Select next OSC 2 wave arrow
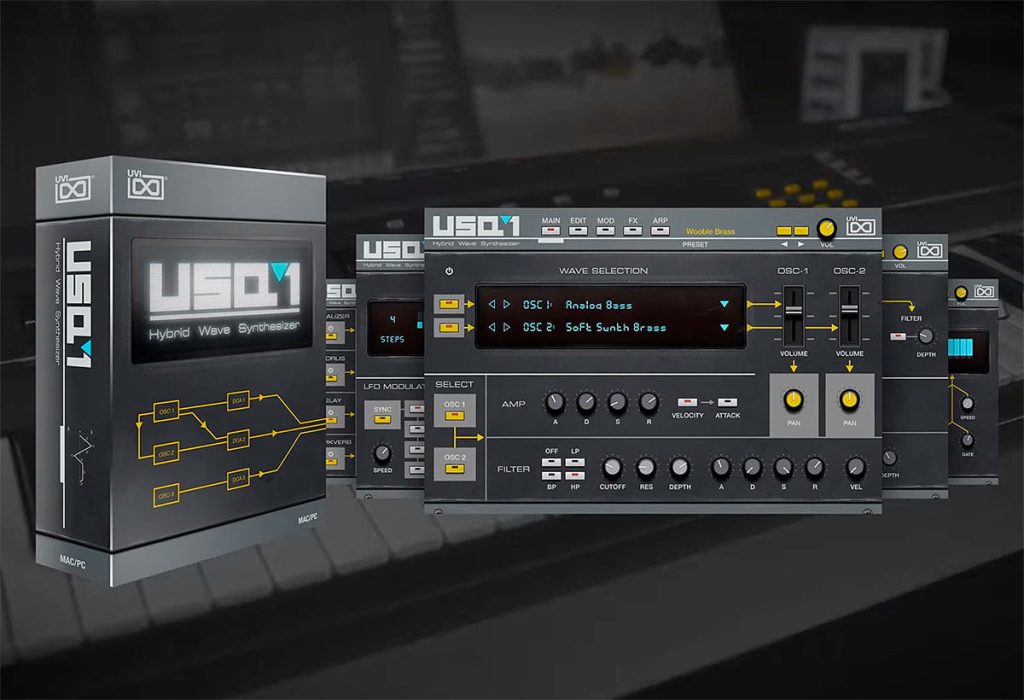The image size is (1024, 700). coord(507,327)
